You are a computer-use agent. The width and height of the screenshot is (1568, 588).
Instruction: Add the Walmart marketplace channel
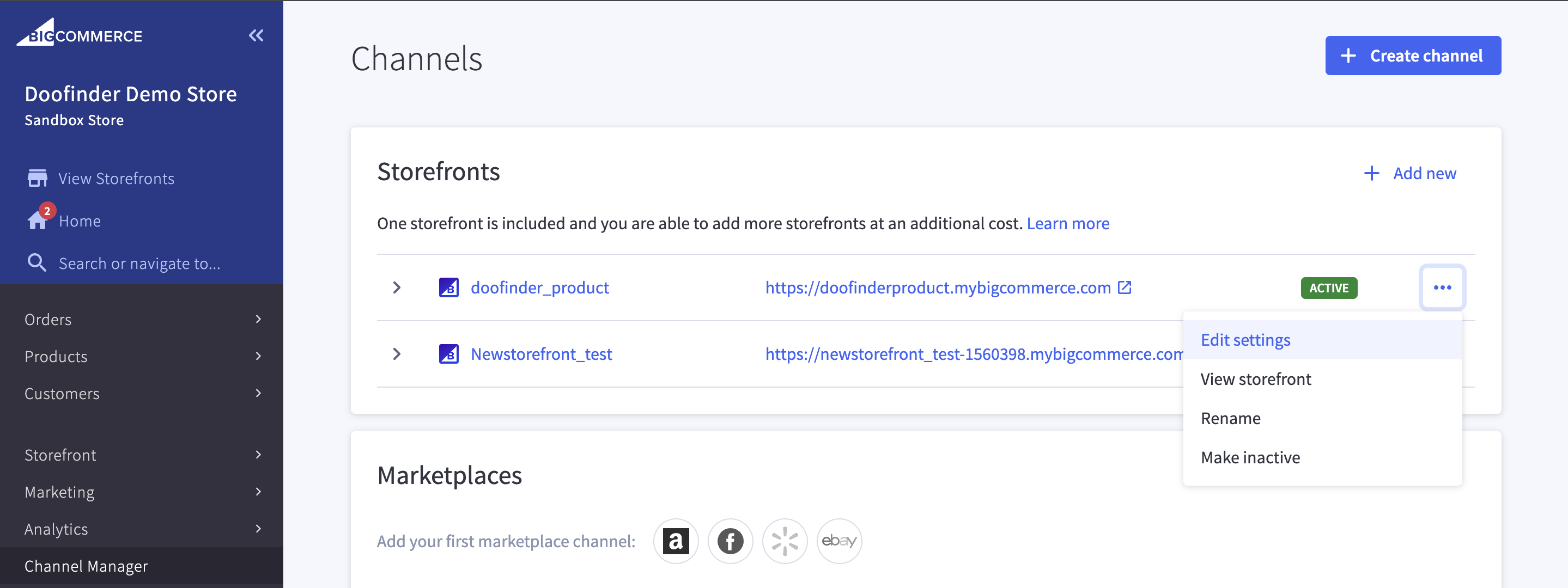click(785, 541)
